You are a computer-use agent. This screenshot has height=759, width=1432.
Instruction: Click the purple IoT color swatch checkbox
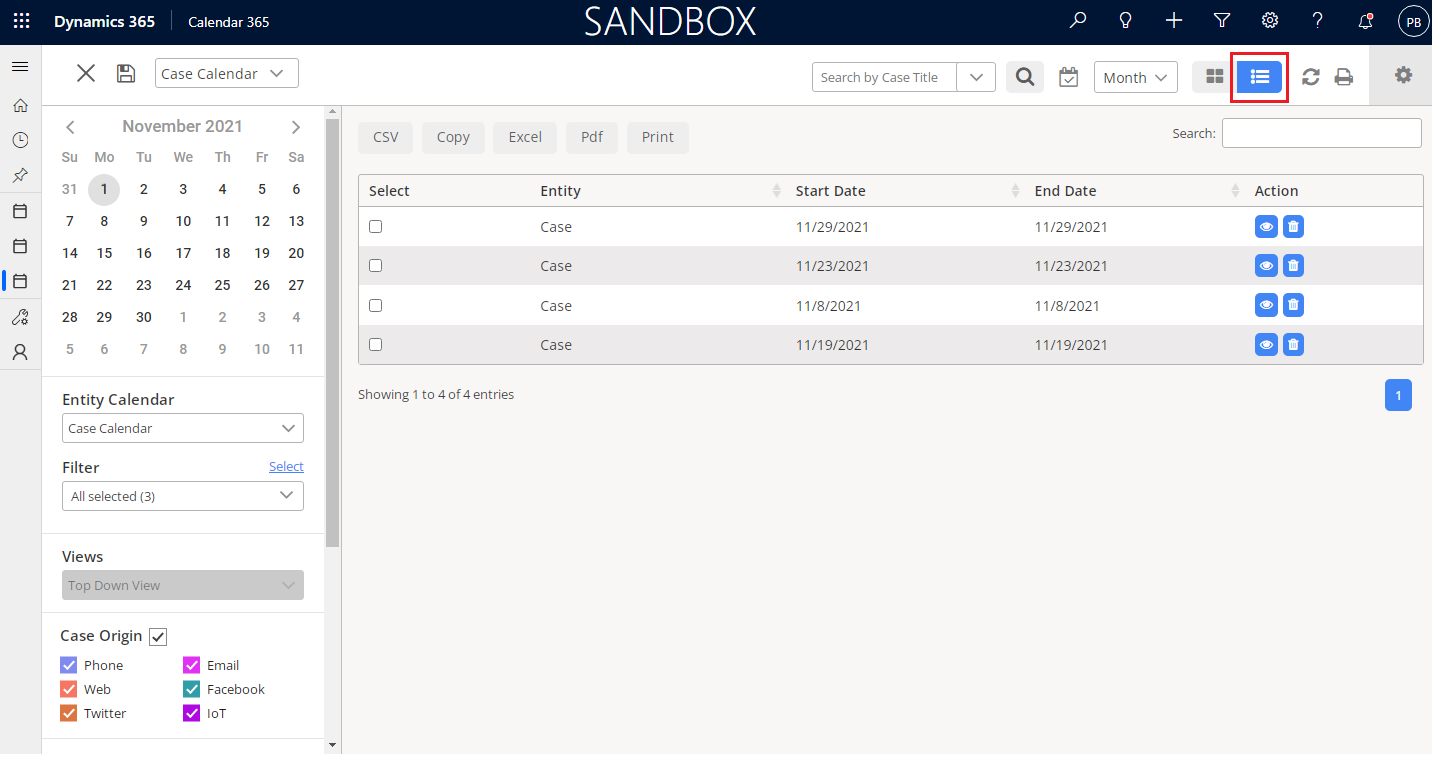coord(192,713)
